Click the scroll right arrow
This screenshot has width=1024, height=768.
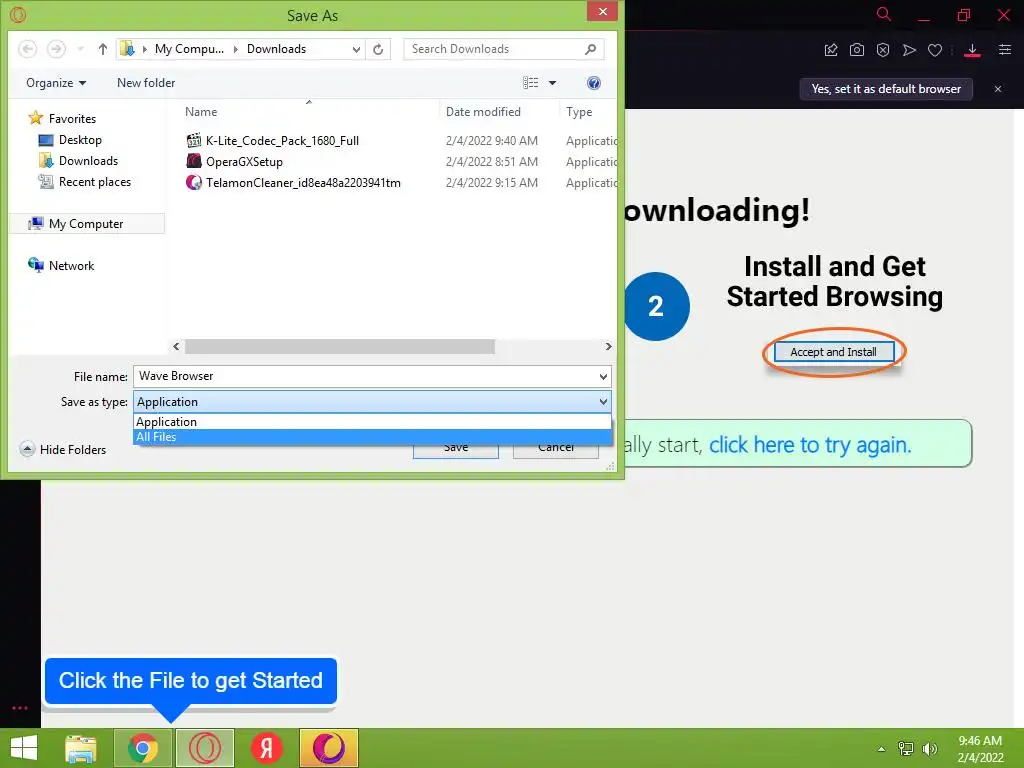608,347
